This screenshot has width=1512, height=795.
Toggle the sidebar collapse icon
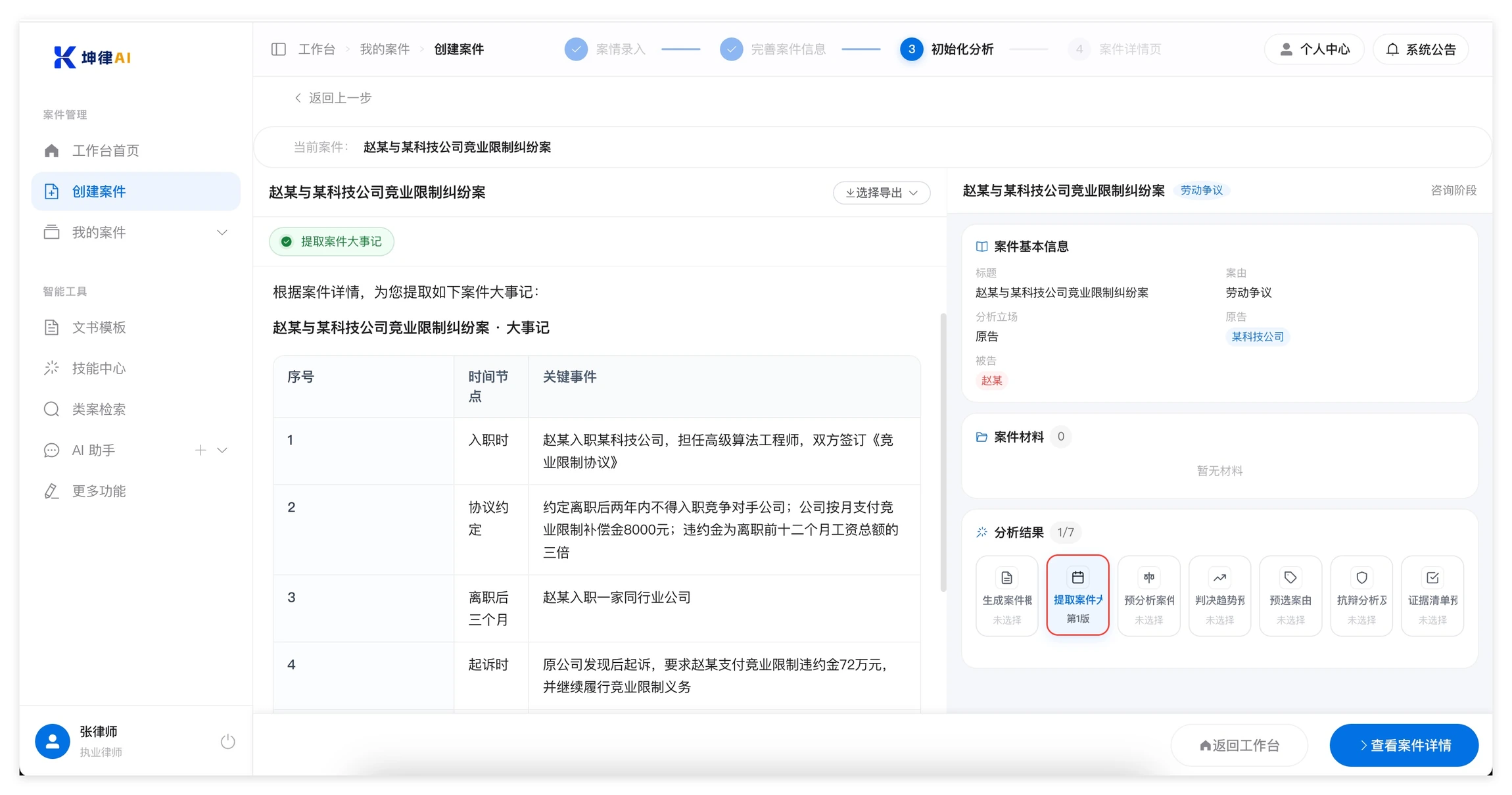point(278,49)
